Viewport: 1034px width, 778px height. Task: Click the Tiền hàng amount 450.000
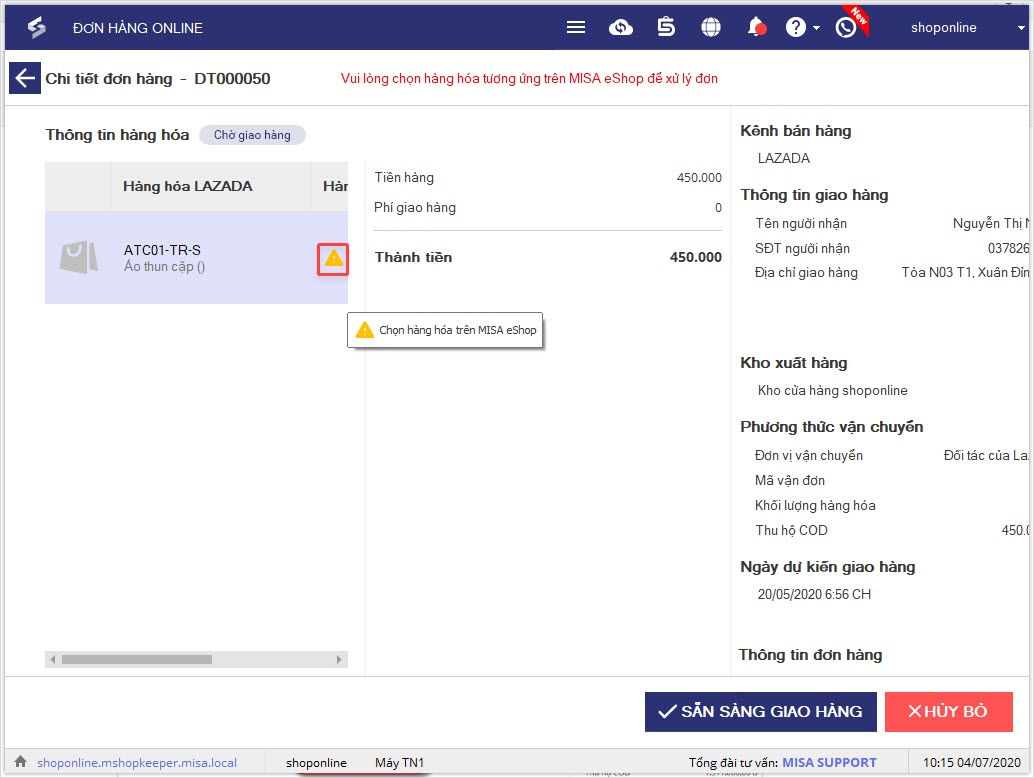pyautogui.click(x=699, y=177)
